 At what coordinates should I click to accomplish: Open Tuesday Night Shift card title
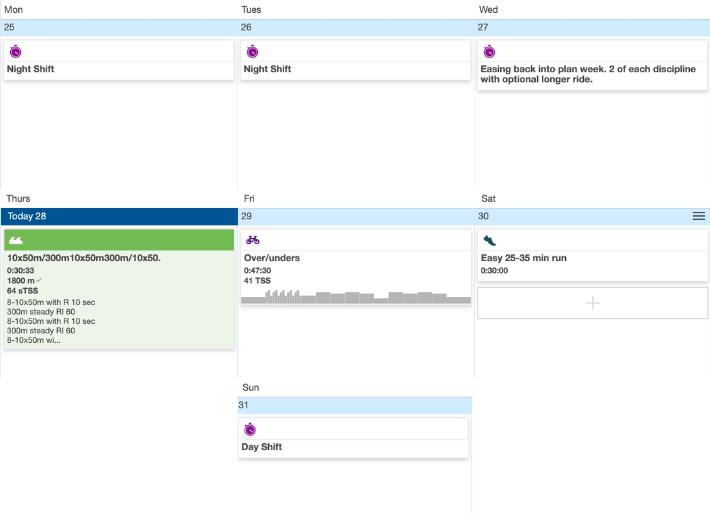[x=268, y=69]
